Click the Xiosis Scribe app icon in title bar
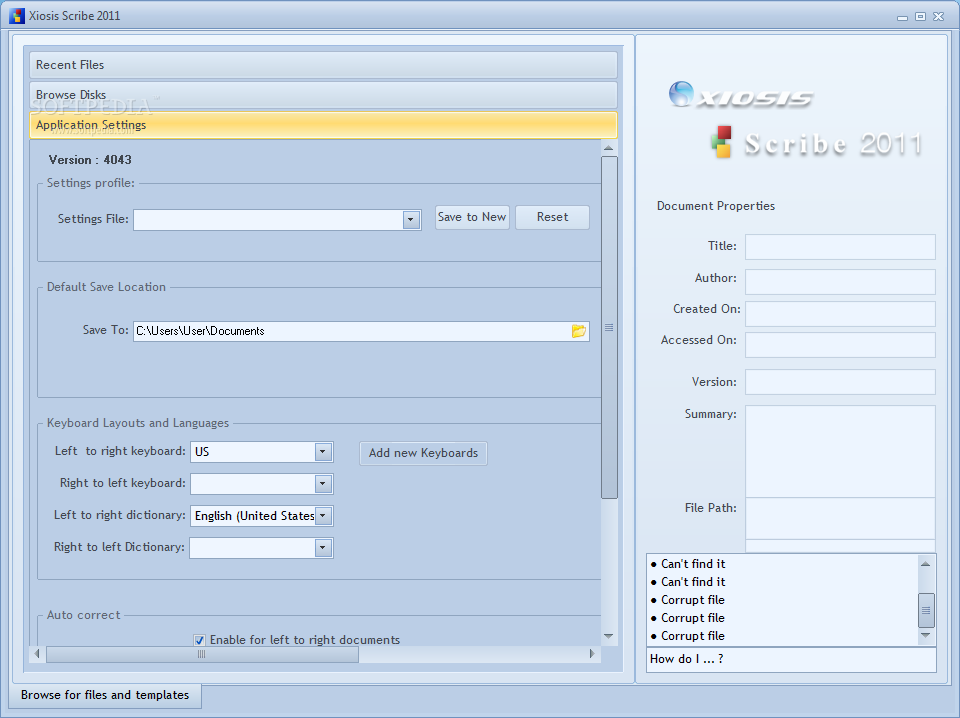 point(17,16)
